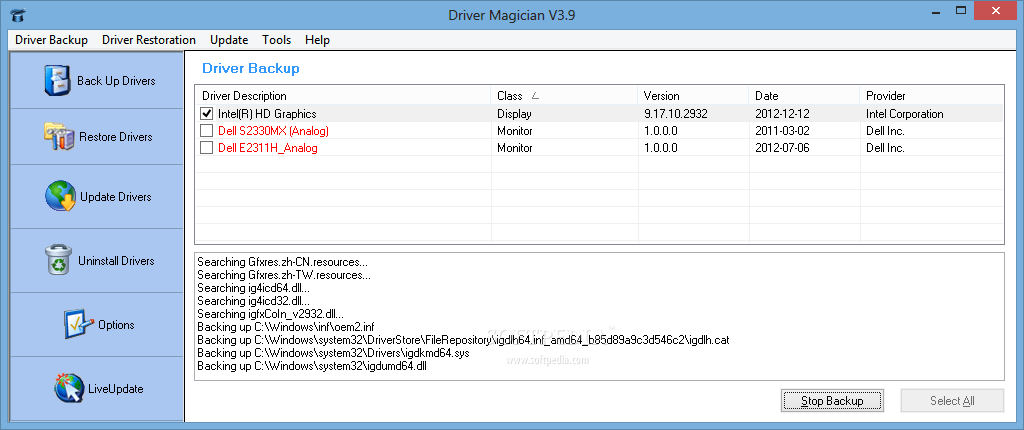Sort by Driver Description column header

pyautogui.click(x=344, y=95)
